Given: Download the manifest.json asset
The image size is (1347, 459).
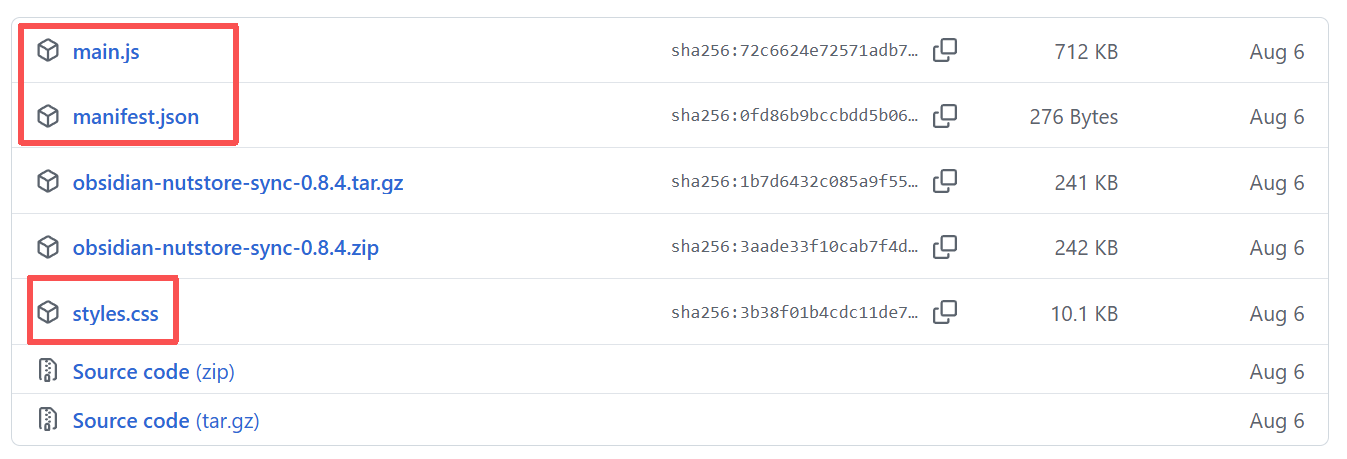Looking at the screenshot, I should [136, 117].
